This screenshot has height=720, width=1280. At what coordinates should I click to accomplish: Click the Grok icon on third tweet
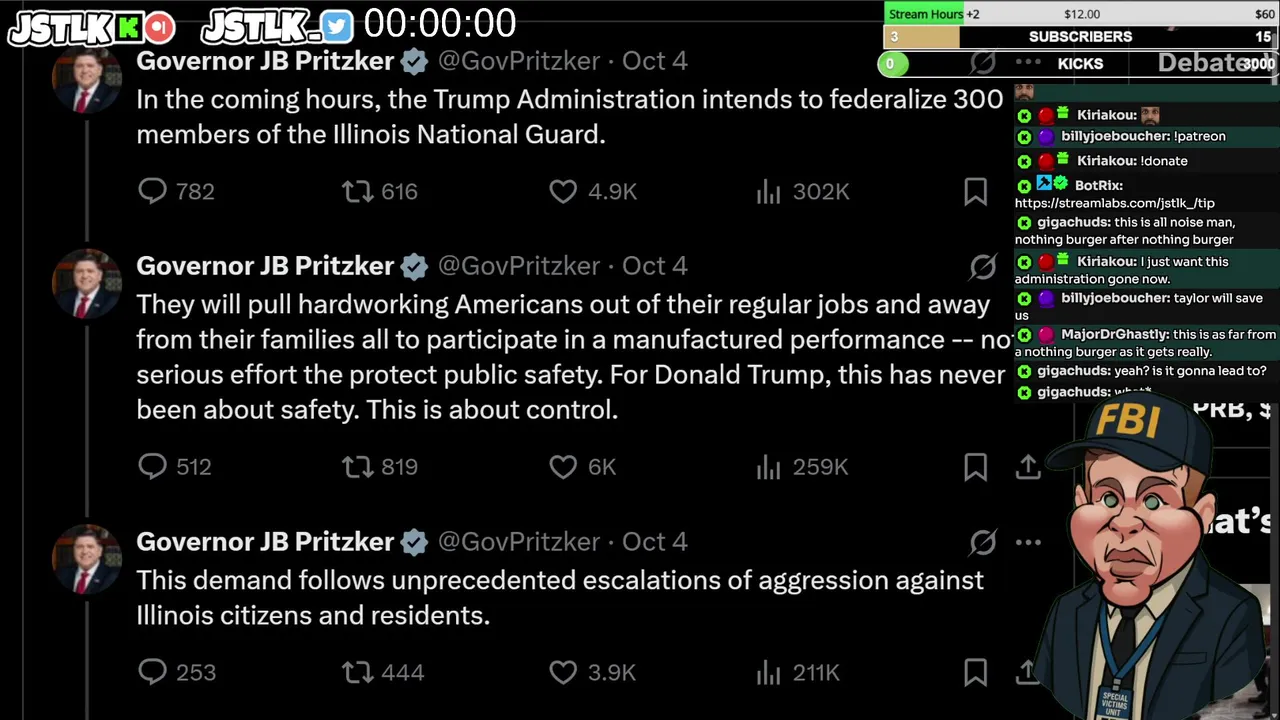pyautogui.click(x=983, y=542)
